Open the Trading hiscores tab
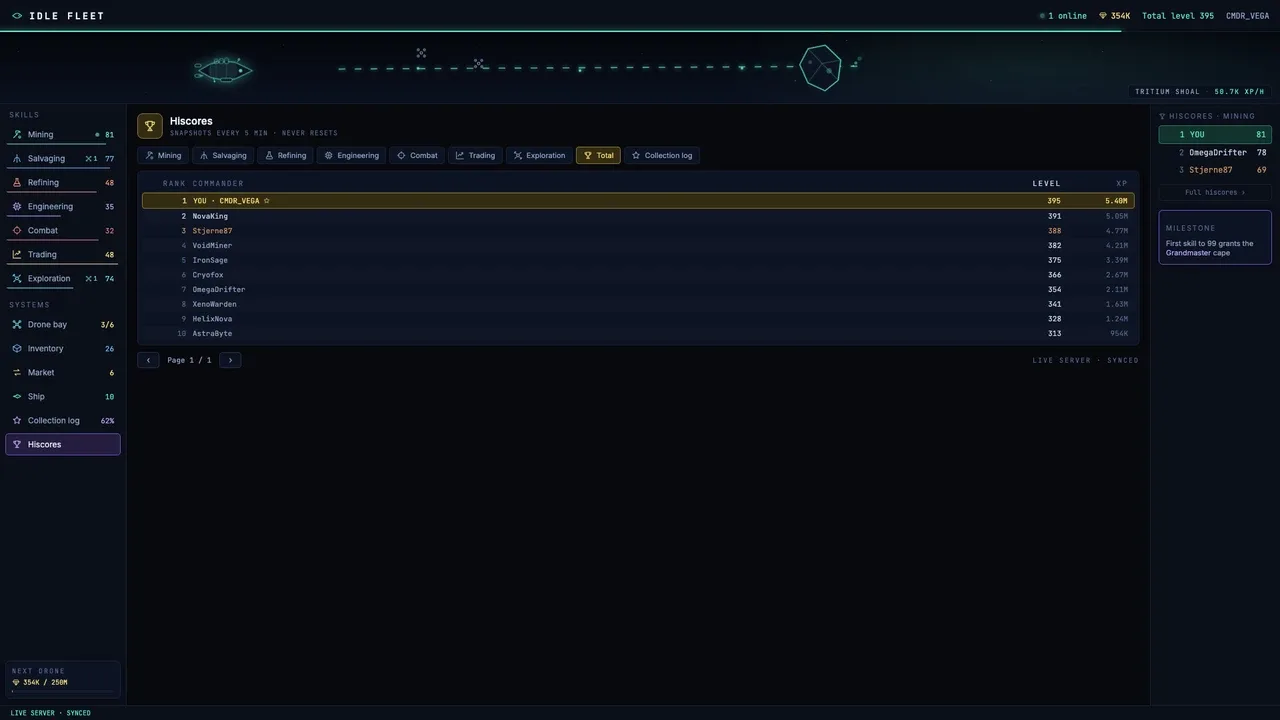The height and width of the screenshot is (720, 1280). coord(476,156)
